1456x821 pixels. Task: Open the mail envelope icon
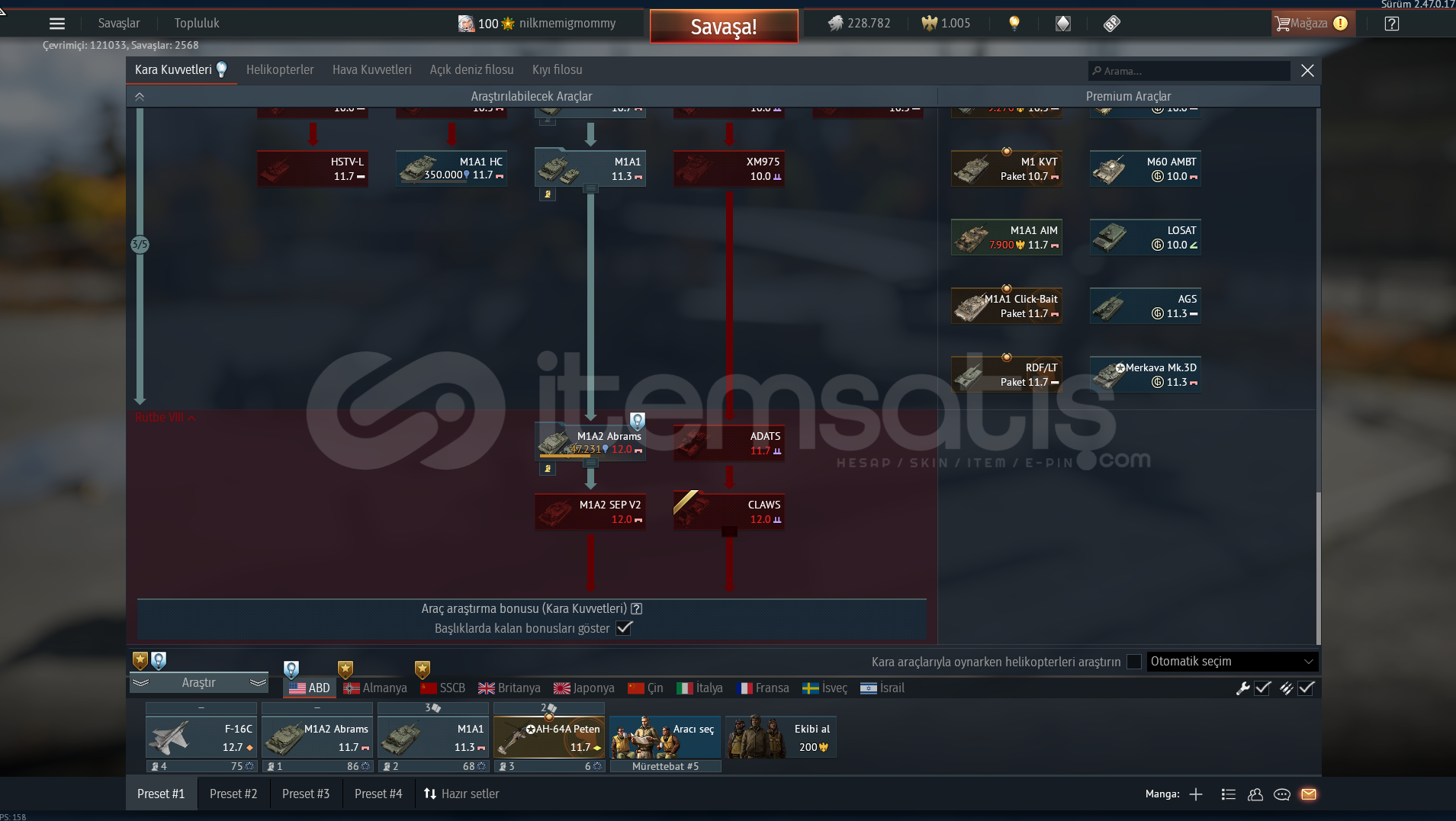[1309, 794]
